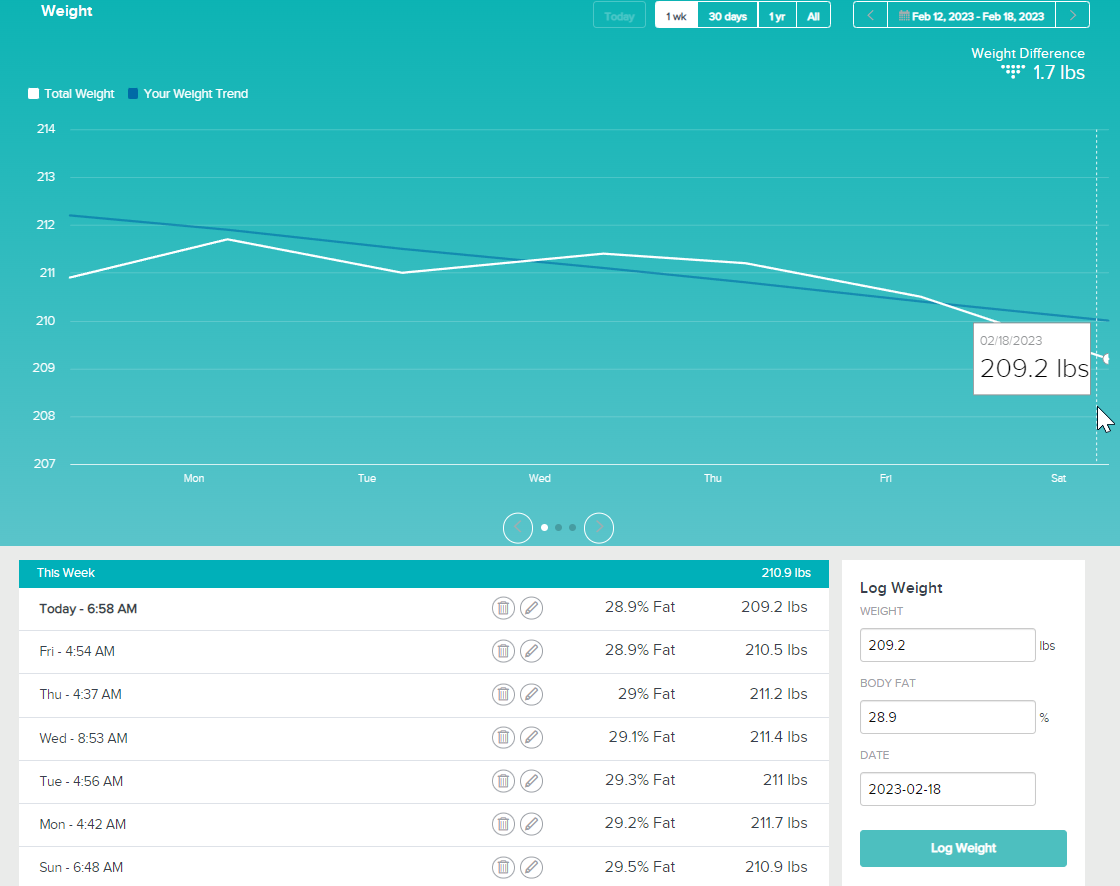Delete today's 209.2 lbs weight entry

[503, 607]
